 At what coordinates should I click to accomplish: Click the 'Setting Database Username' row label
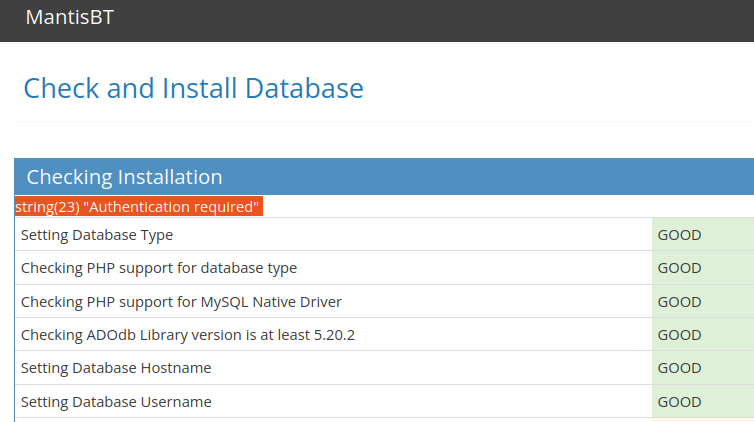[116, 401]
